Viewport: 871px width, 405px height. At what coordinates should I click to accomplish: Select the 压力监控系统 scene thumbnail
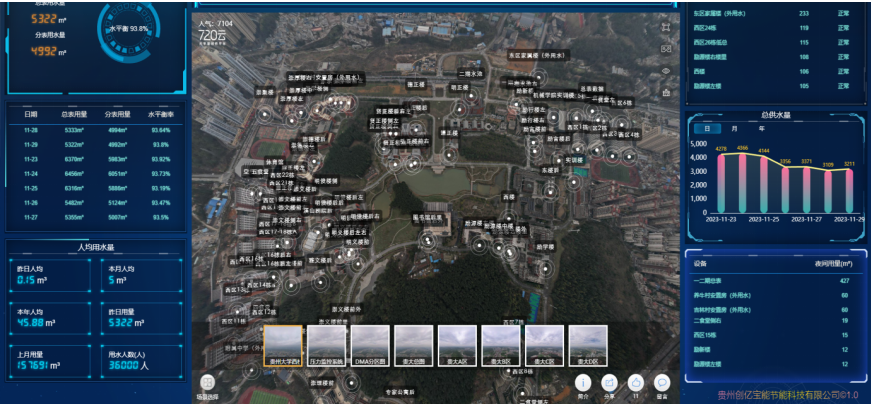327,345
